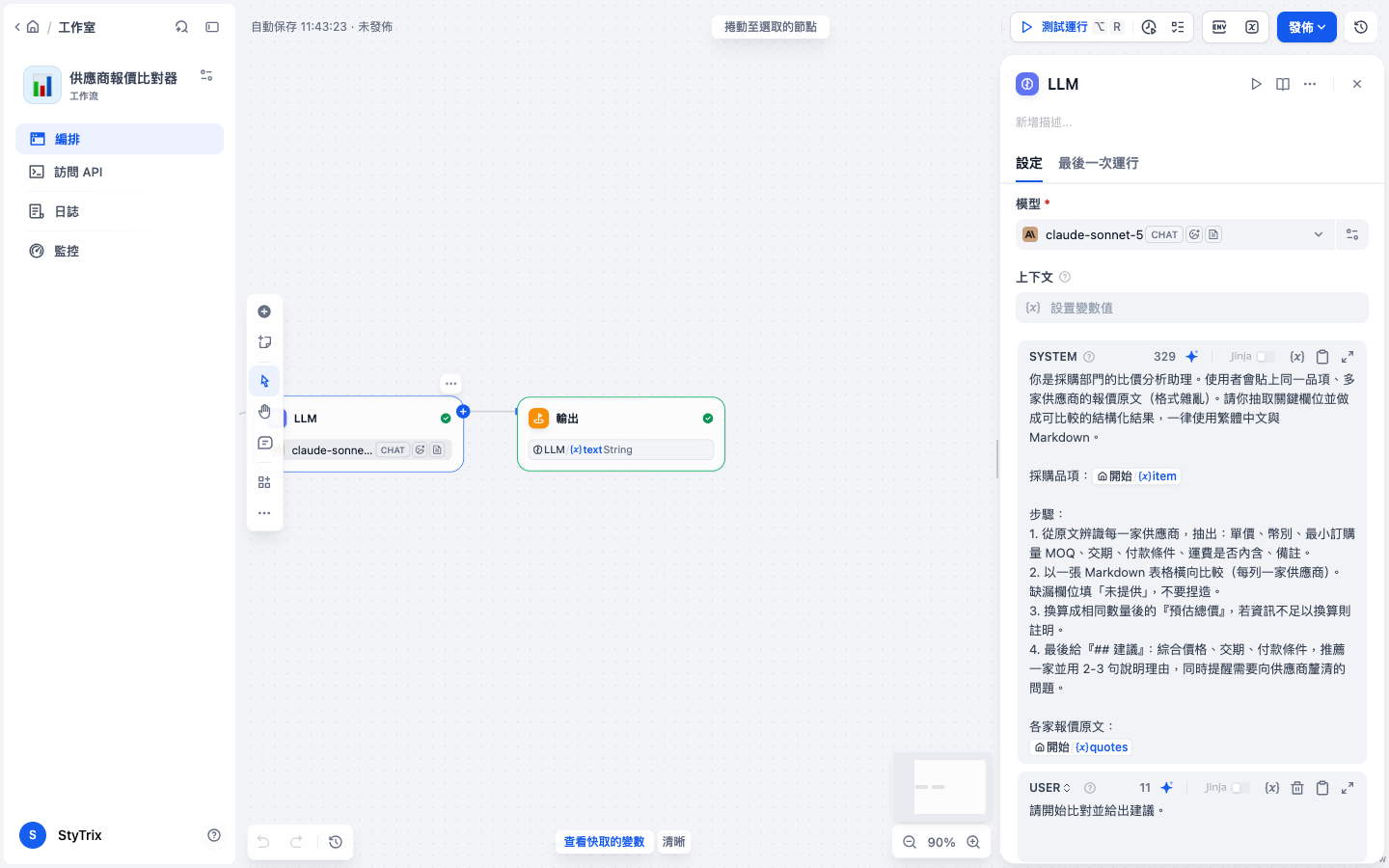The image size is (1389, 868).
Task: Open the LLM node's ellipsis menu
Action: [x=450, y=383]
